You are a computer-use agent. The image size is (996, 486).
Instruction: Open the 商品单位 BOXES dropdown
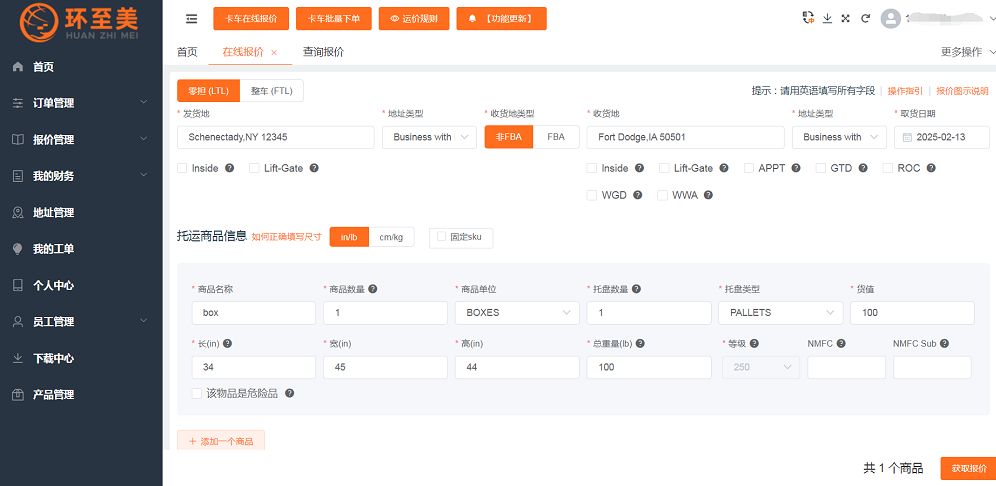[x=516, y=313]
